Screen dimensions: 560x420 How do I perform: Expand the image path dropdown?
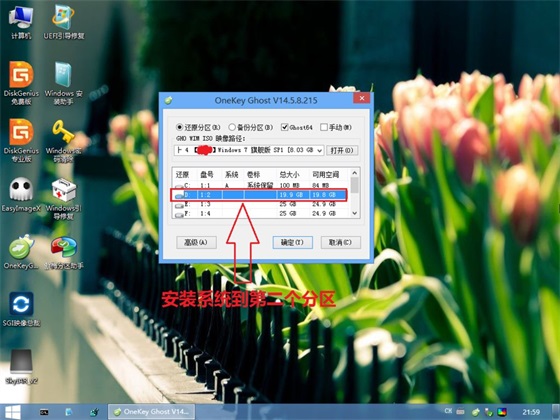(320, 150)
